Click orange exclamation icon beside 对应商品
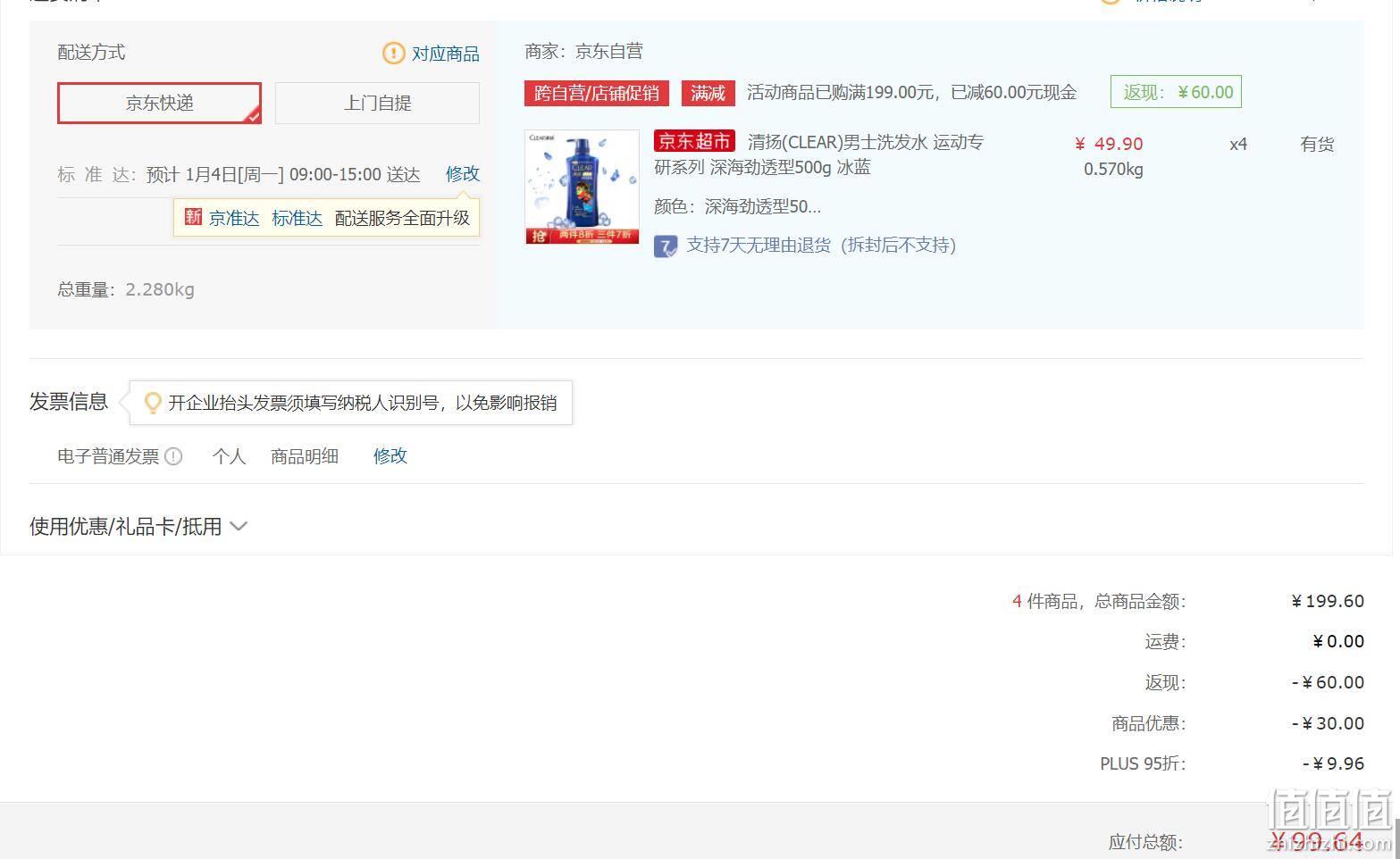1400x859 pixels. point(393,54)
